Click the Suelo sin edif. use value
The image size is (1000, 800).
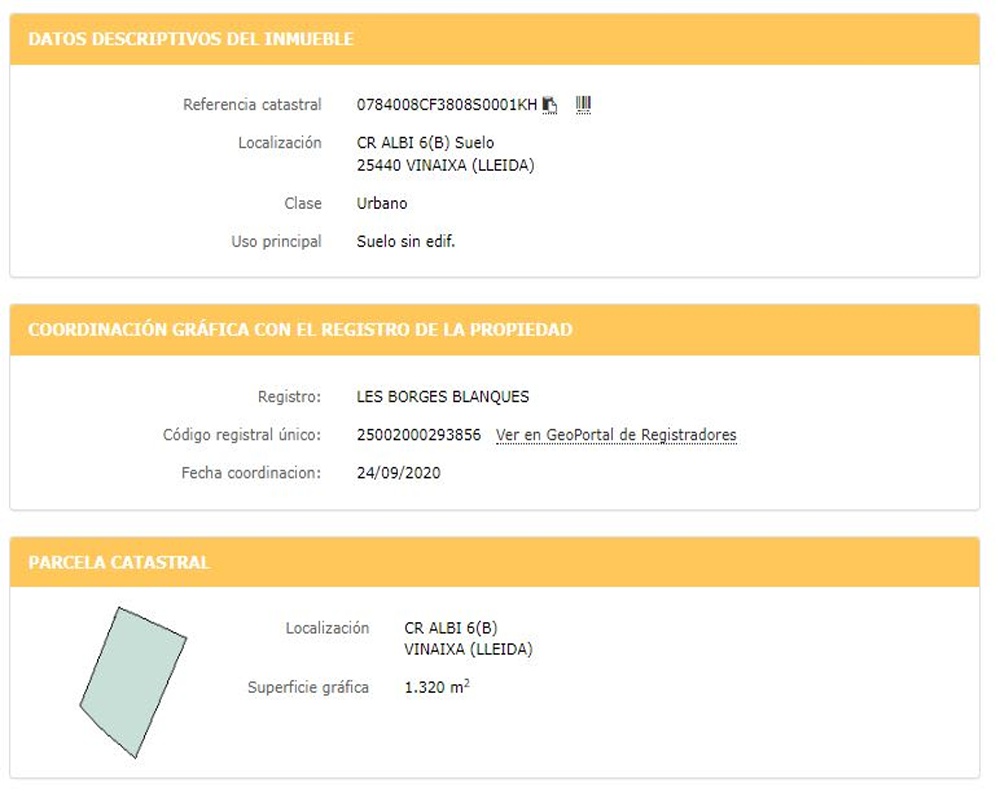pyautogui.click(x=406, y=242)
